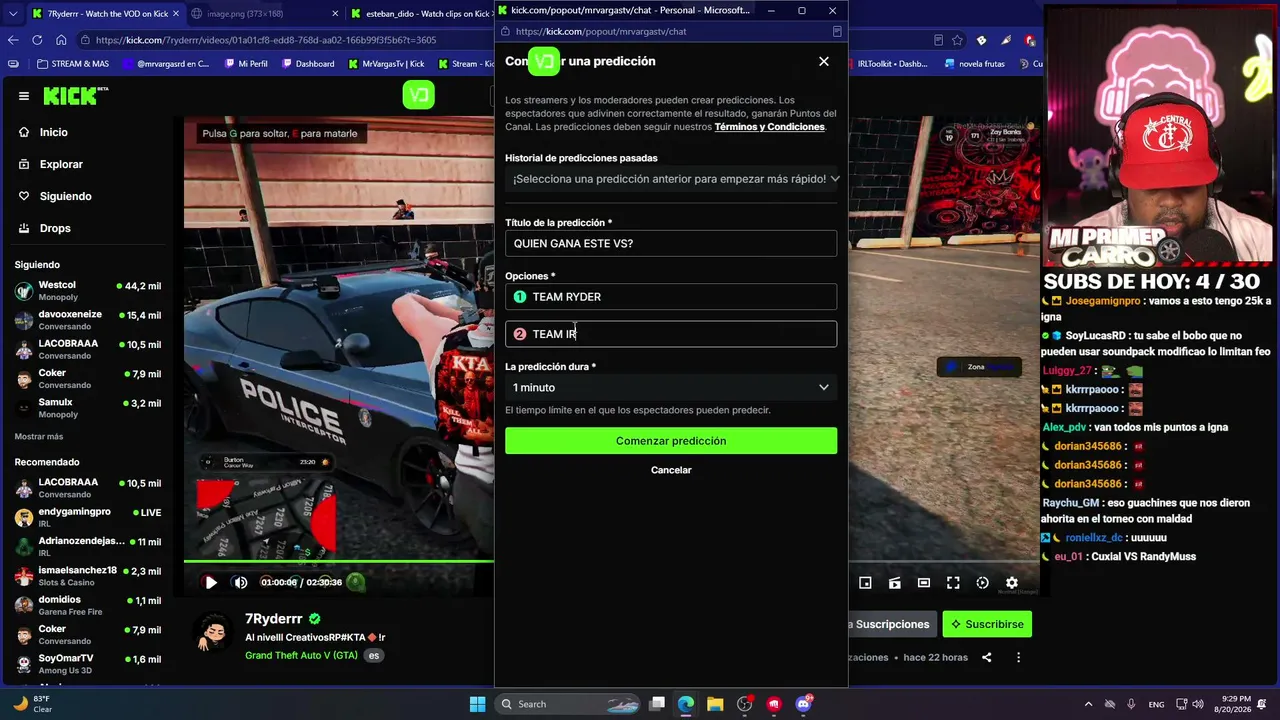Open the Dashboard bookmark
The image size is (1280, 720).
pyautogui.click(x=308, y=64)
